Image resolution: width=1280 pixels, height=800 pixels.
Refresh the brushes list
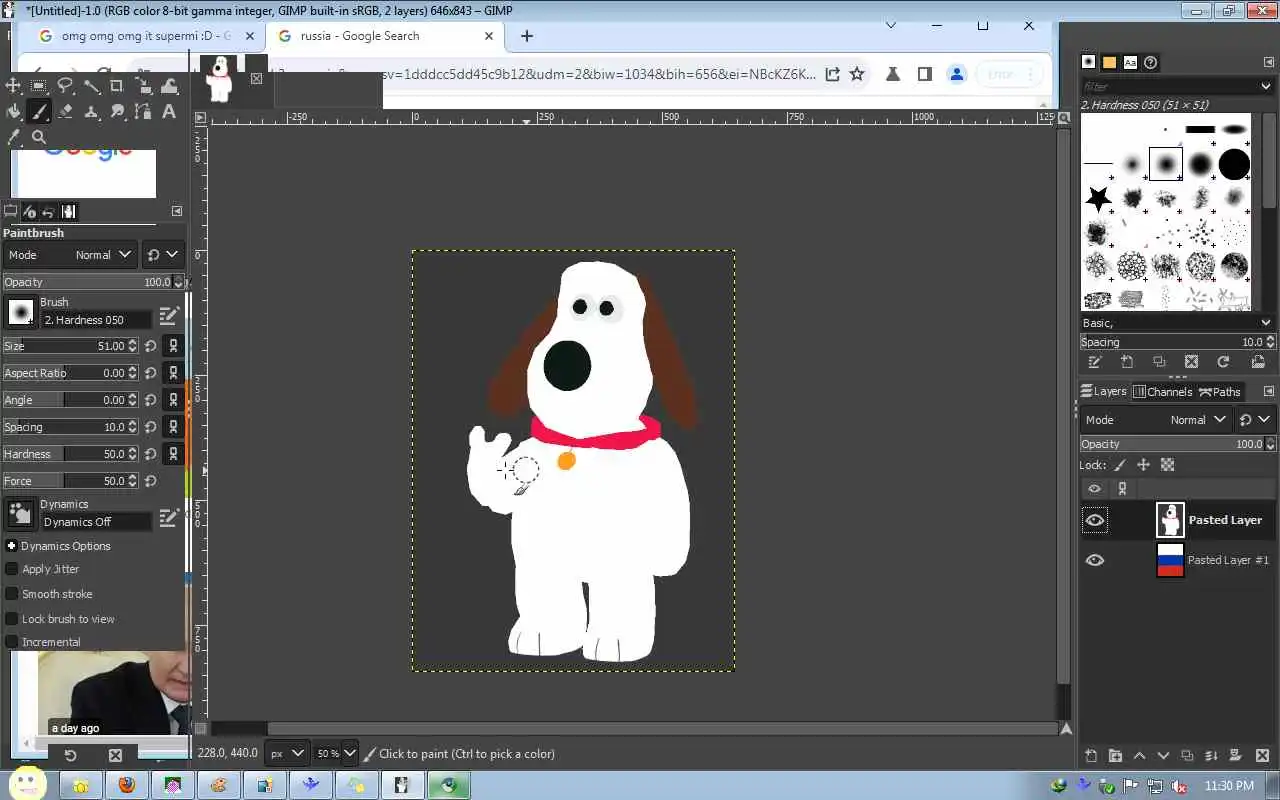click(x=1223, y=362)
